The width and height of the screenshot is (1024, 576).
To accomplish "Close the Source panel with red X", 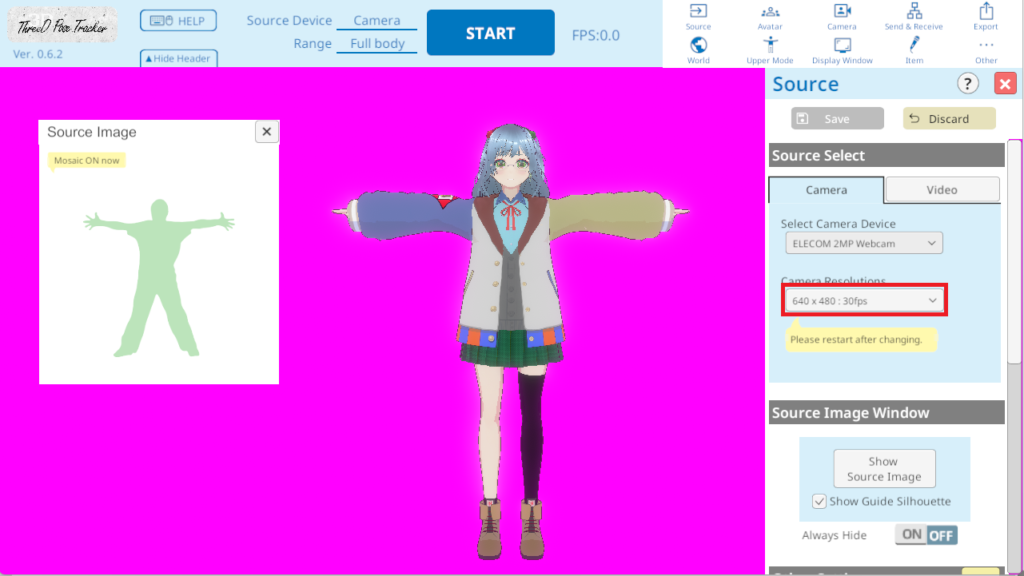I will (x=1005, y=84).
